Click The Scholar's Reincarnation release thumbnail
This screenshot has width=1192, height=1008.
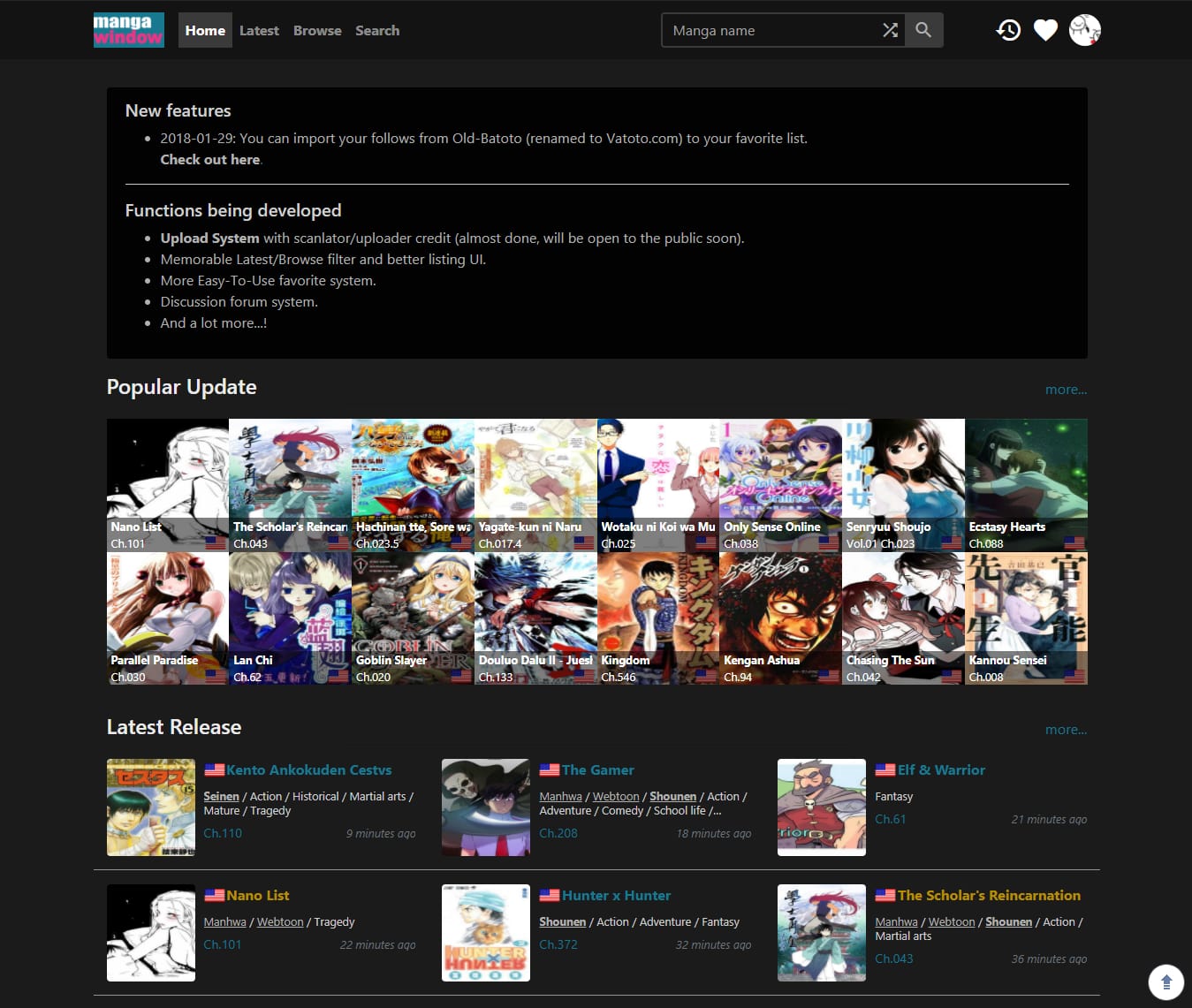point(822,933)
